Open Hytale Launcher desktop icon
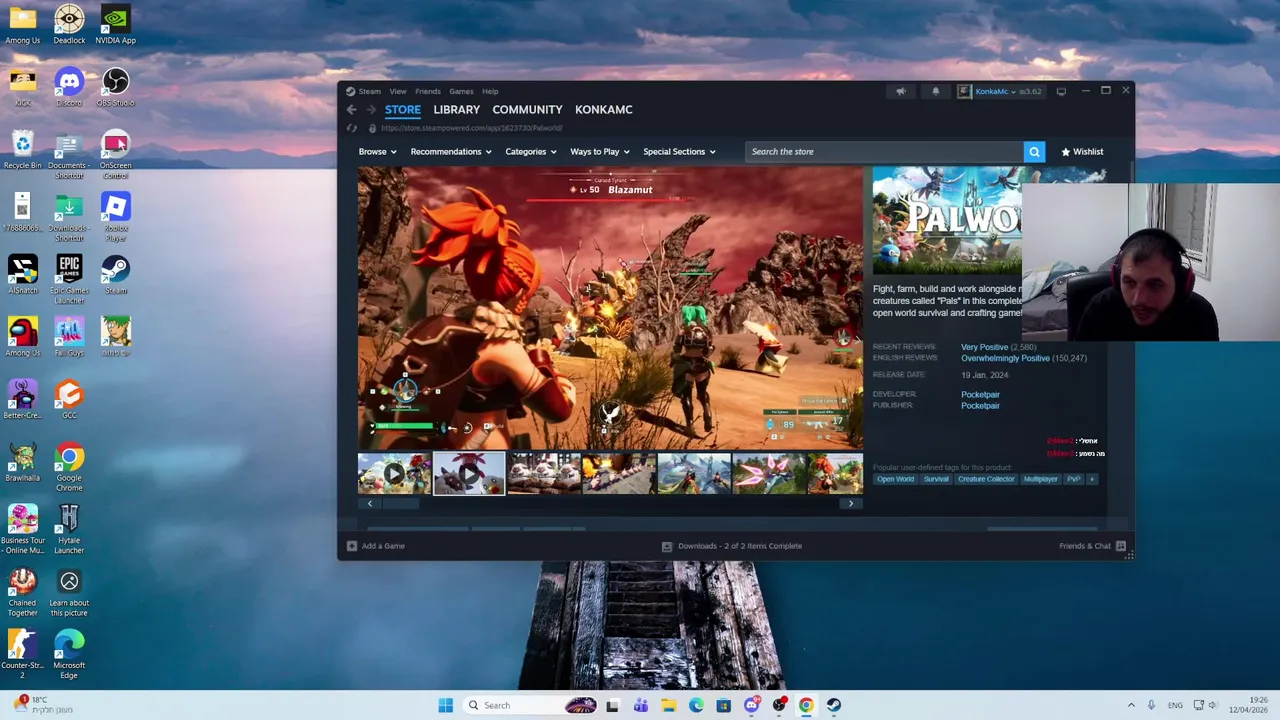 tap(69, 530)
